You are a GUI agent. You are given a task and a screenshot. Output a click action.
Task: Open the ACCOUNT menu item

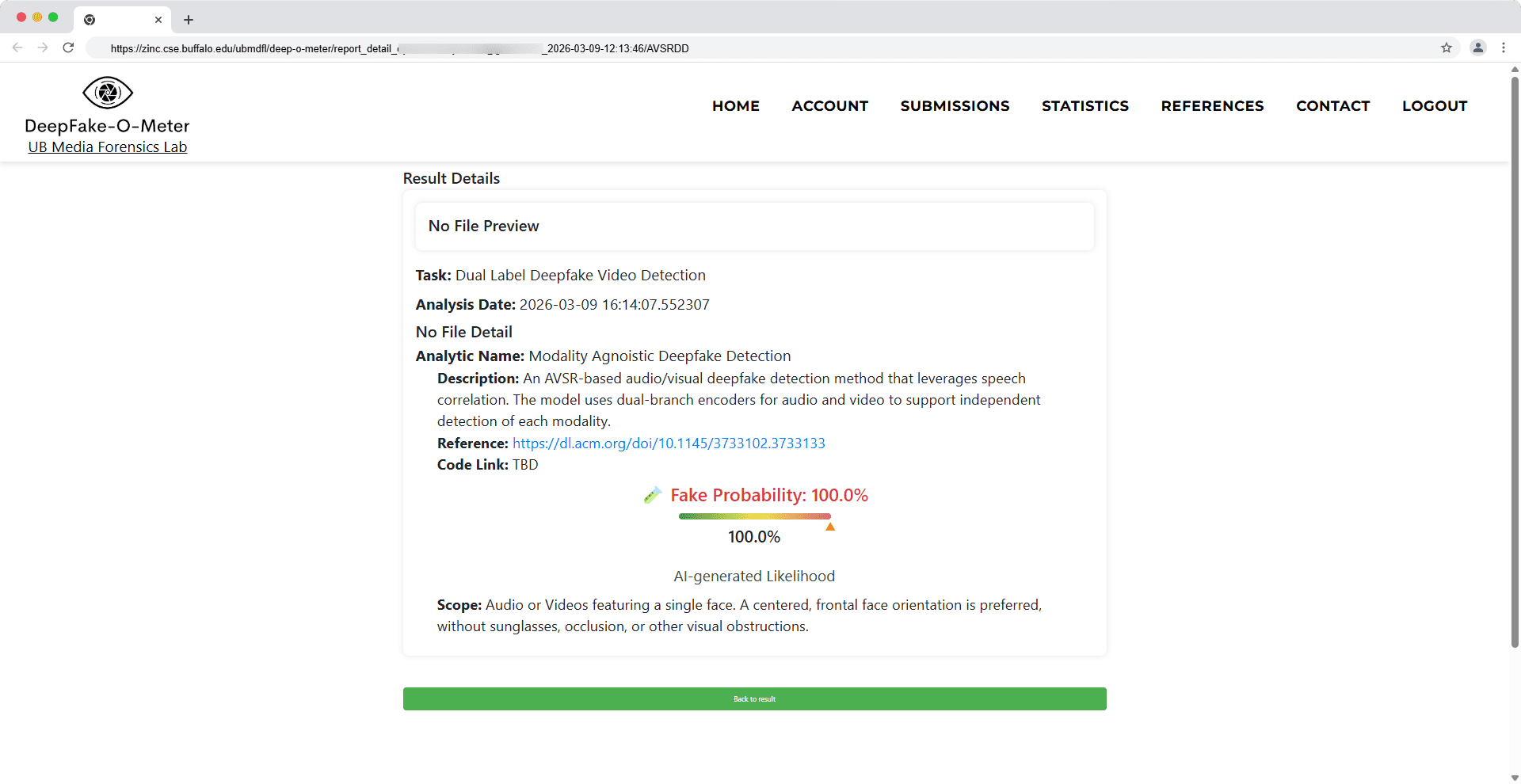(x=829, y=106)
